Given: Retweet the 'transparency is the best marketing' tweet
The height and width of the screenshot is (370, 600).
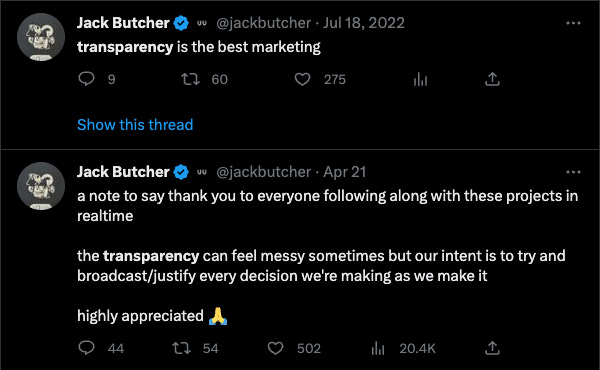Looking at the screenshot, I should [190, 79].
